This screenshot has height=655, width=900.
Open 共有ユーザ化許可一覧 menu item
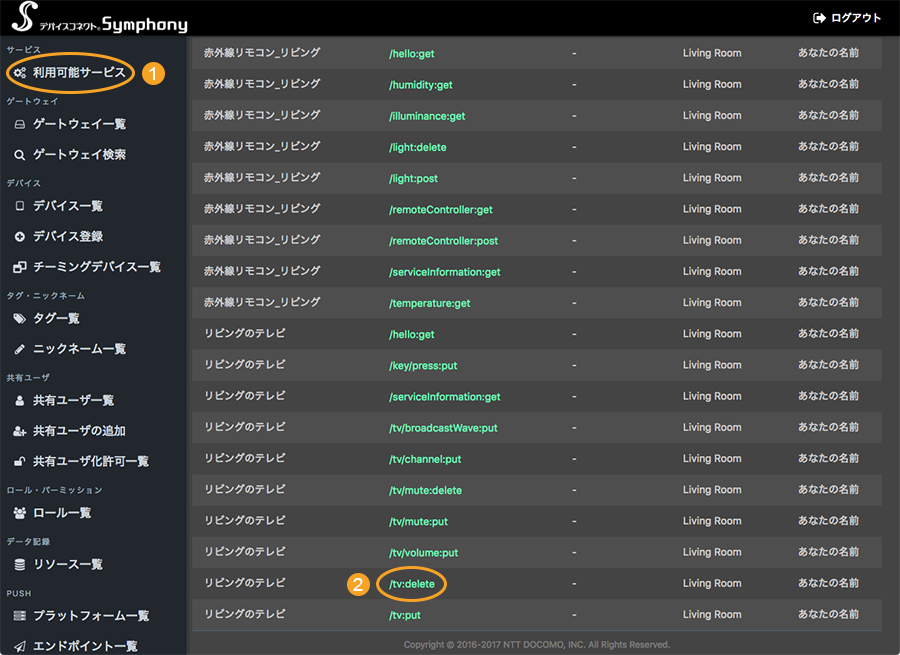click(91, 462)
